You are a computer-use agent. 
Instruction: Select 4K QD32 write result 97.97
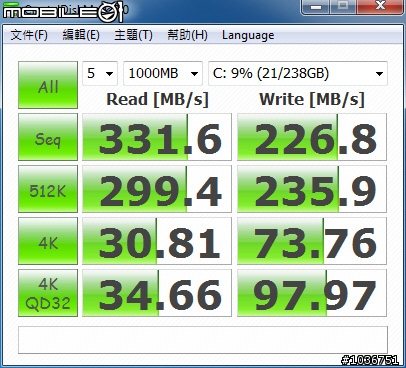(x=312, y=293)
